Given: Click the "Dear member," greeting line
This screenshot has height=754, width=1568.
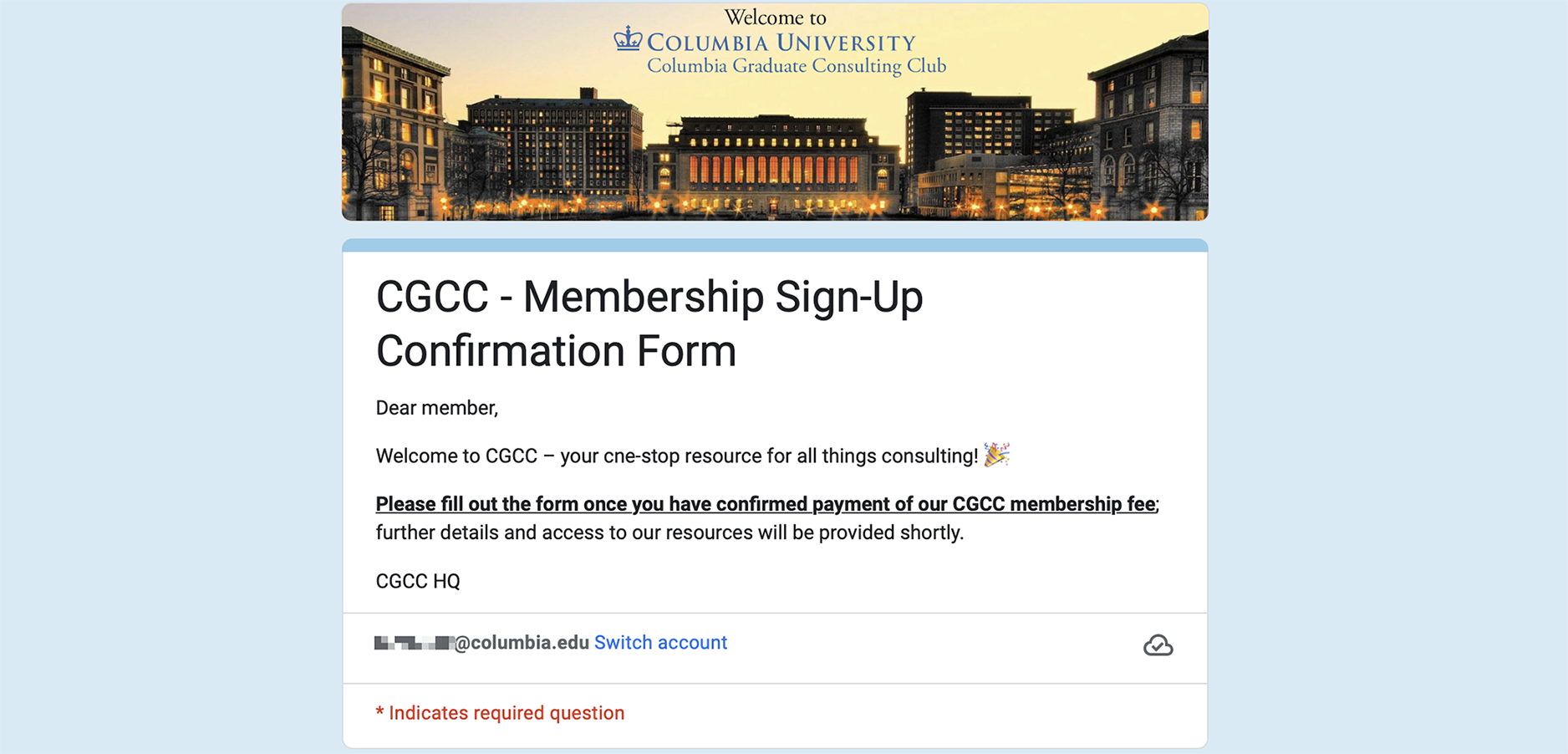Looking at the screenshot, I should [x=436, y=408].
